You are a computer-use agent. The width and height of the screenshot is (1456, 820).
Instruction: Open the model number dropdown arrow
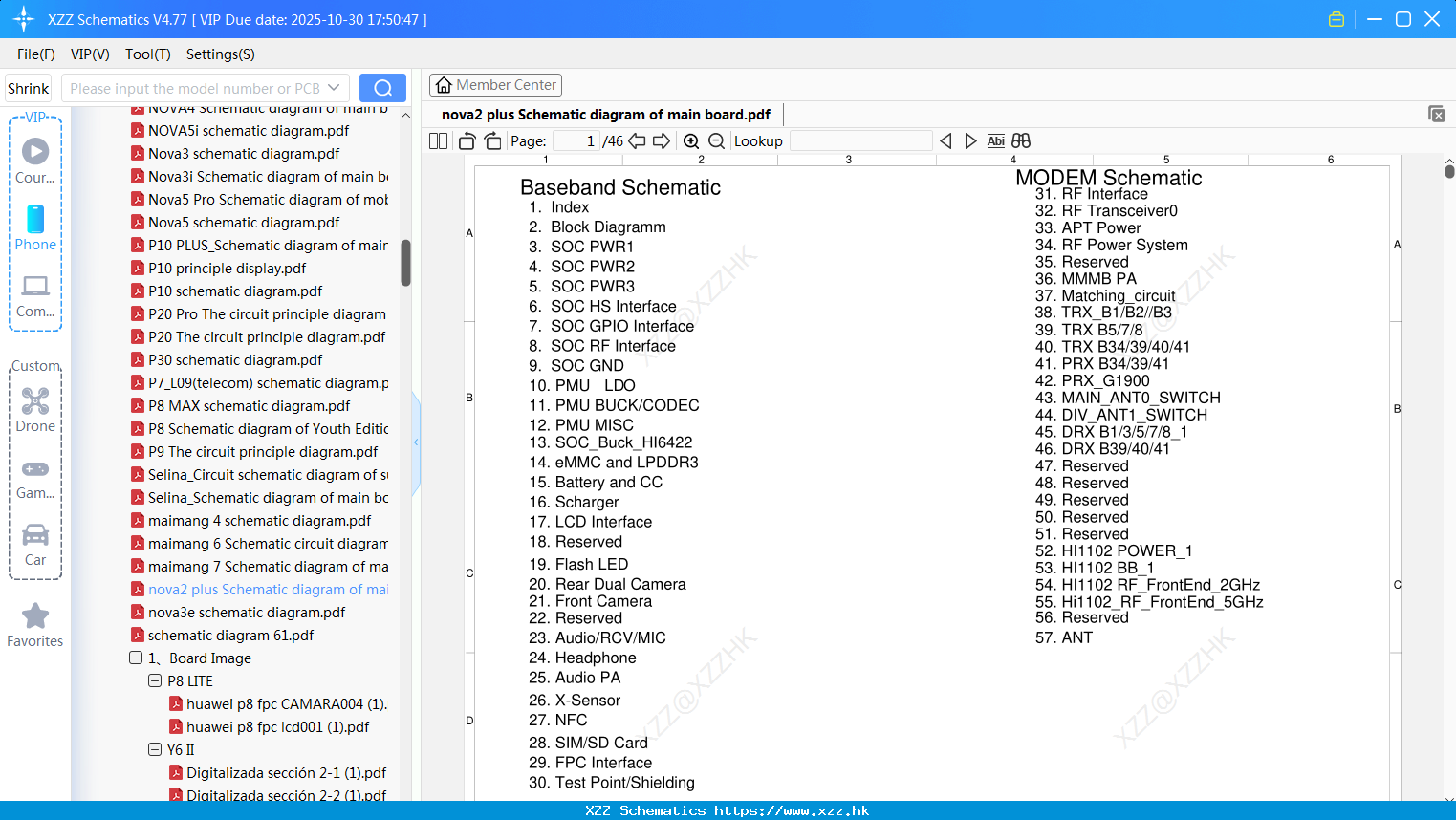coord(334,88)
